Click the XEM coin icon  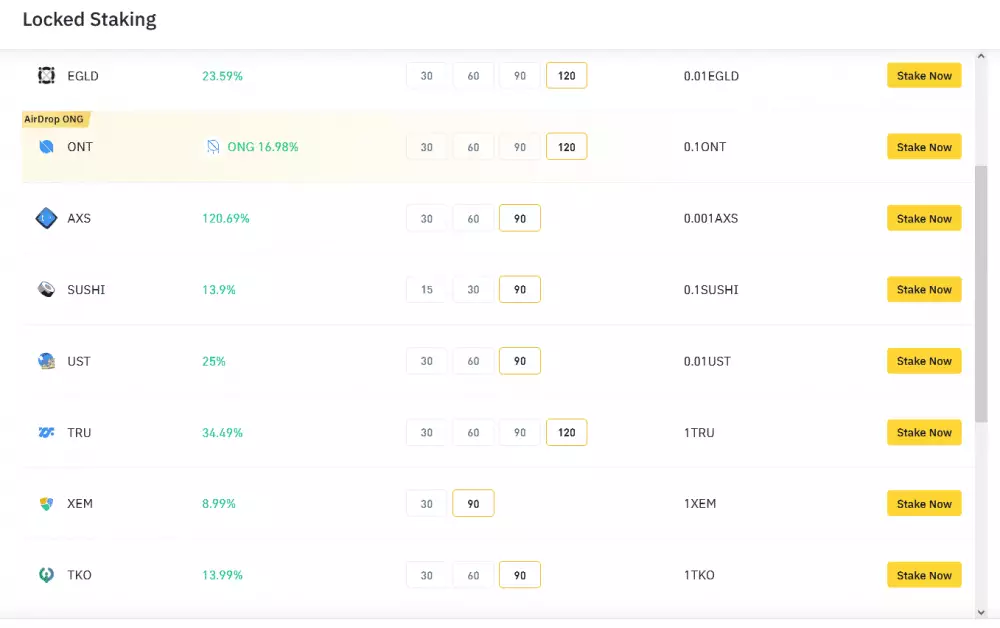coord(46,504)
